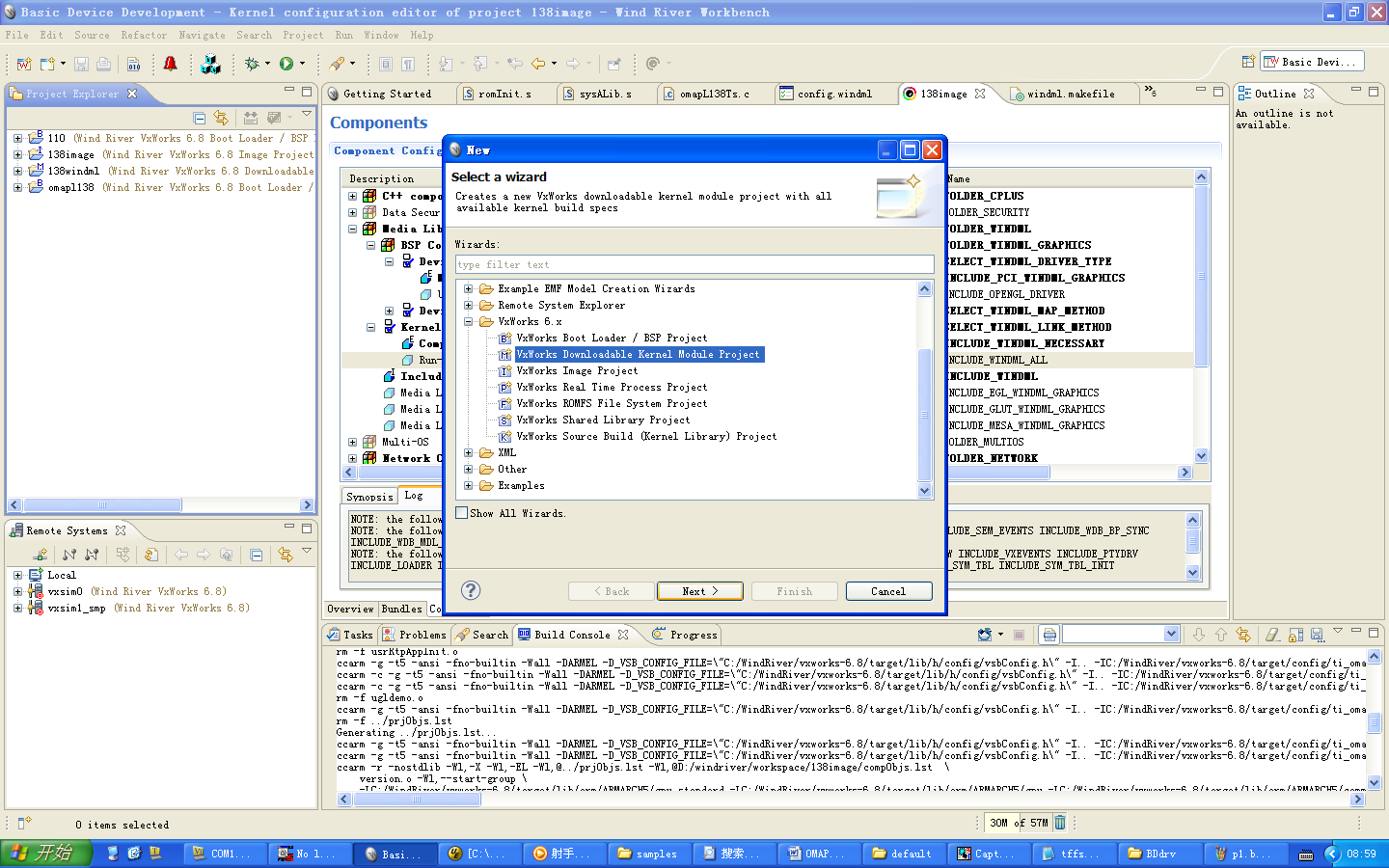This screenshot has width=1389, height=868.
Task: Select VxWorks Real Time Process Project
Action: [x=612, y=388]
